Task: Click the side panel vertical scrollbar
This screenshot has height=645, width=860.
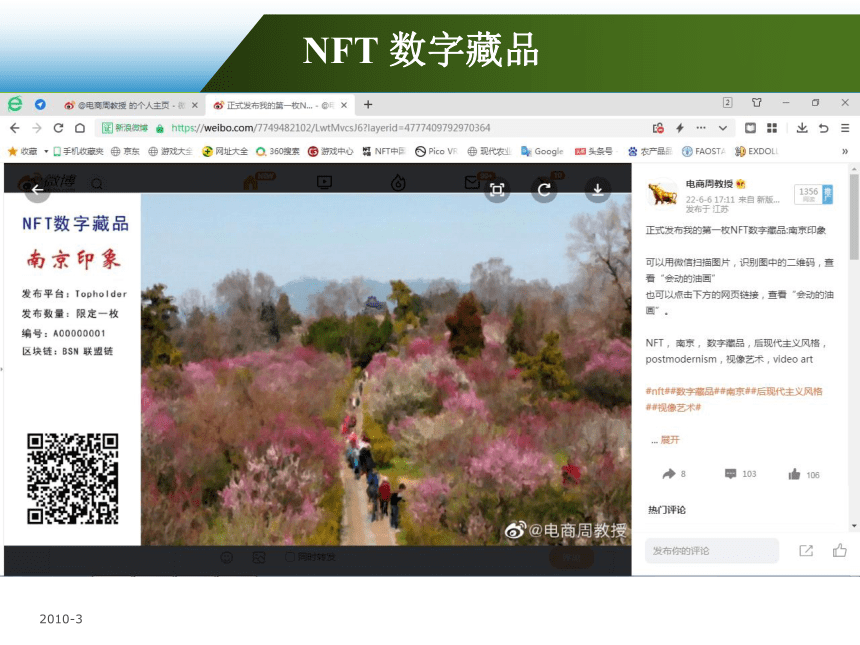Action: click(x=854, y=217)
